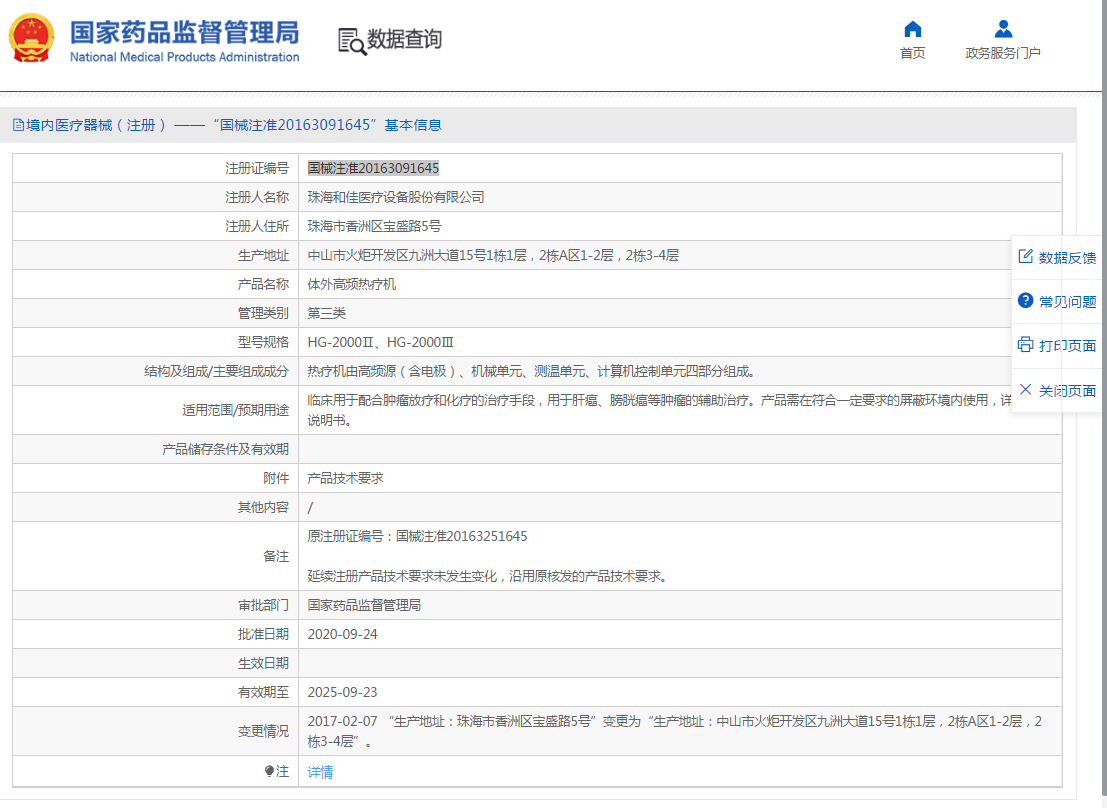Open 政务服务门户 person icon
This screenshot has height=808, width=1107.
[x=1003, y=29]
